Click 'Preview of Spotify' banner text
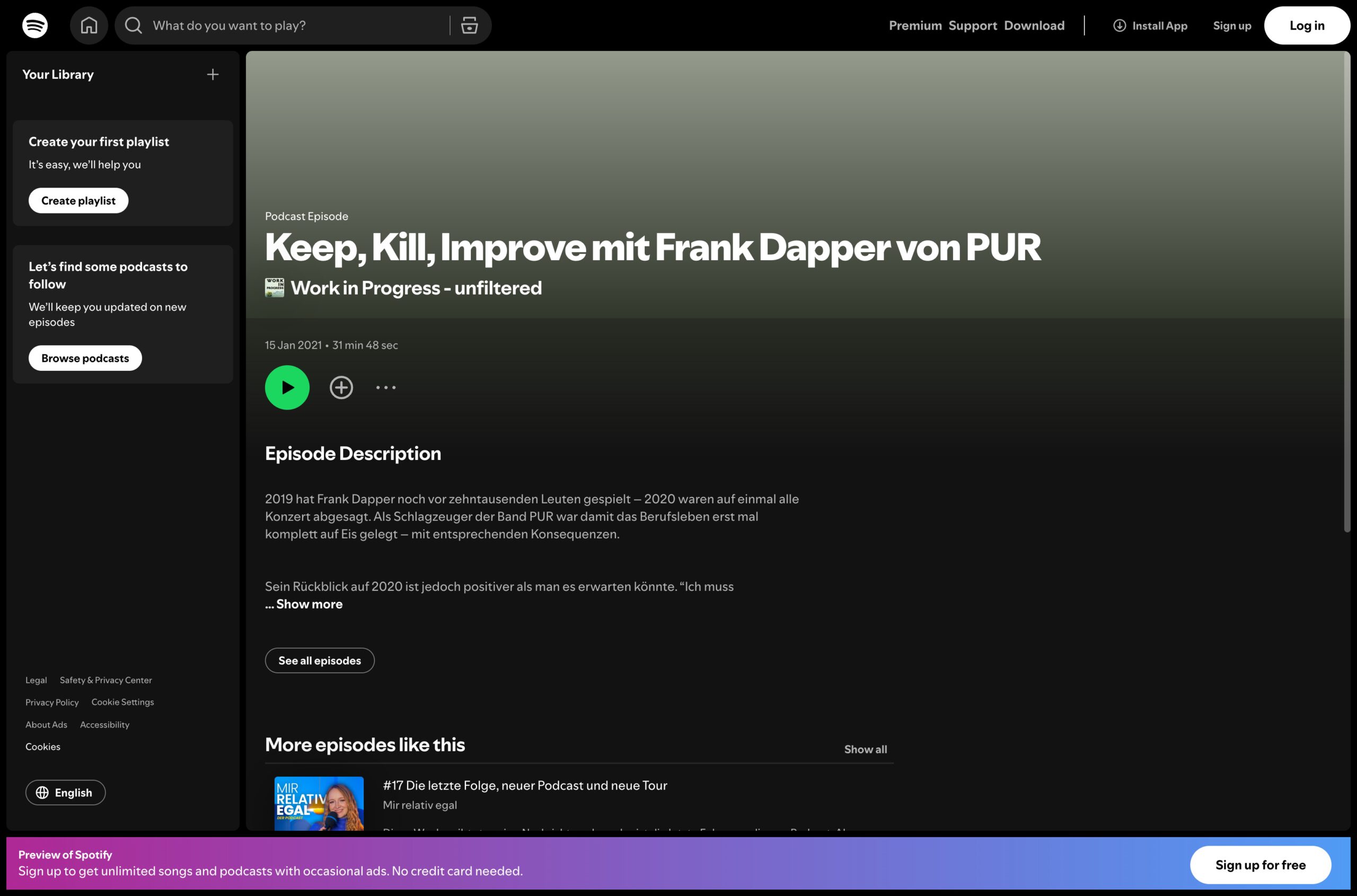 point(65,855)
